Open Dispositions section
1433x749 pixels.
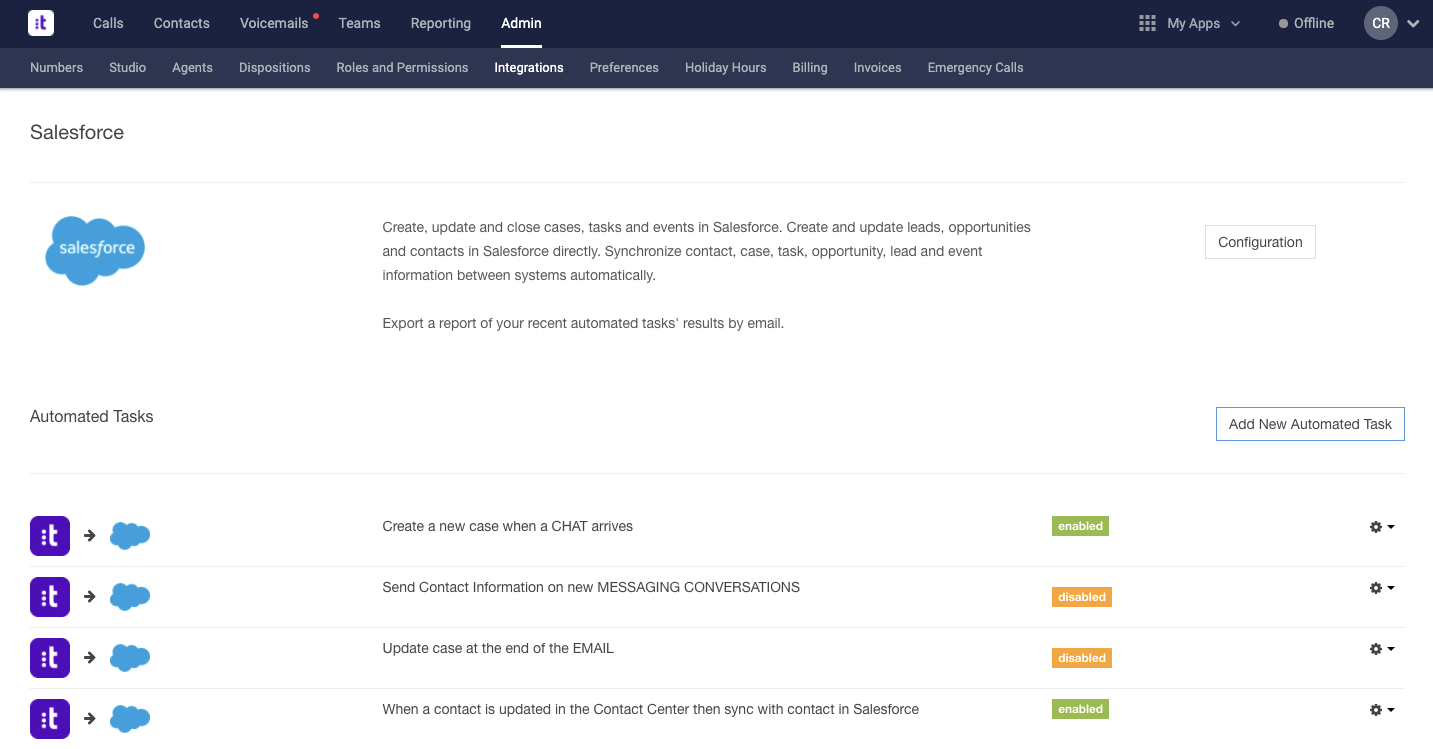point(275,68)
